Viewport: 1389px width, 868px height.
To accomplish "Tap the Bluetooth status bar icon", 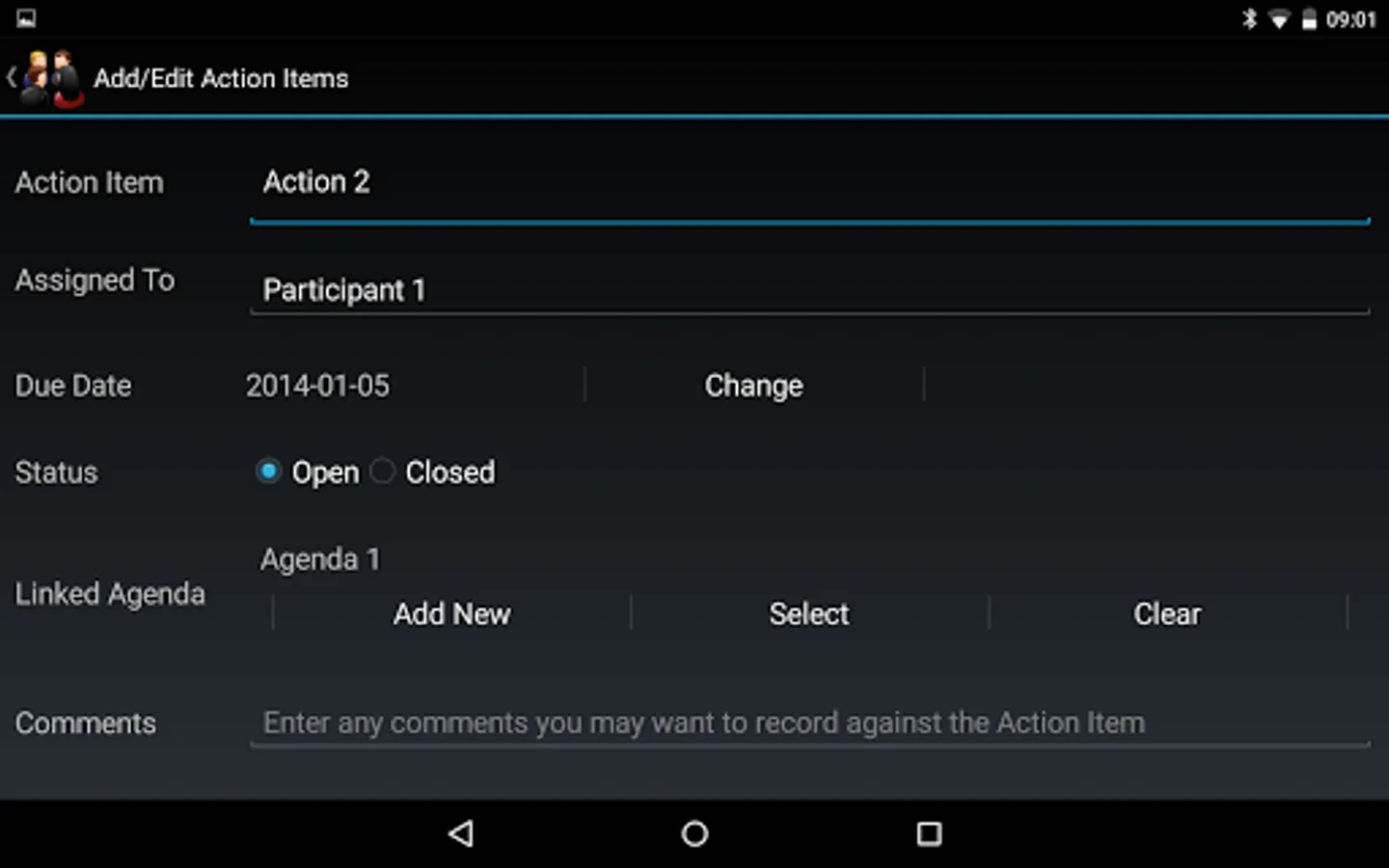I will coord(1249,18).
